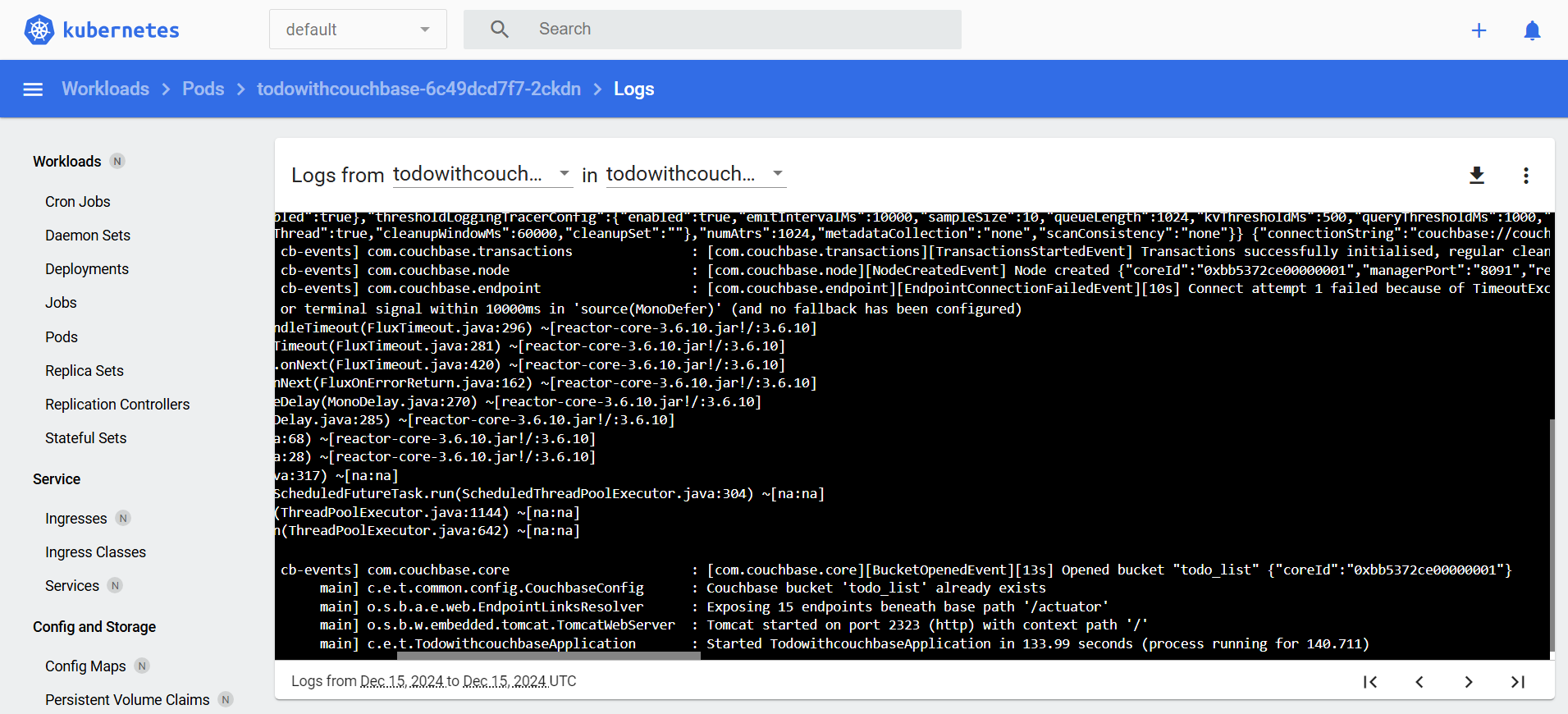1568x714 pixels.
Task: Click N badge beside Persistent Volume Claims
Action: tap(226, 700)
